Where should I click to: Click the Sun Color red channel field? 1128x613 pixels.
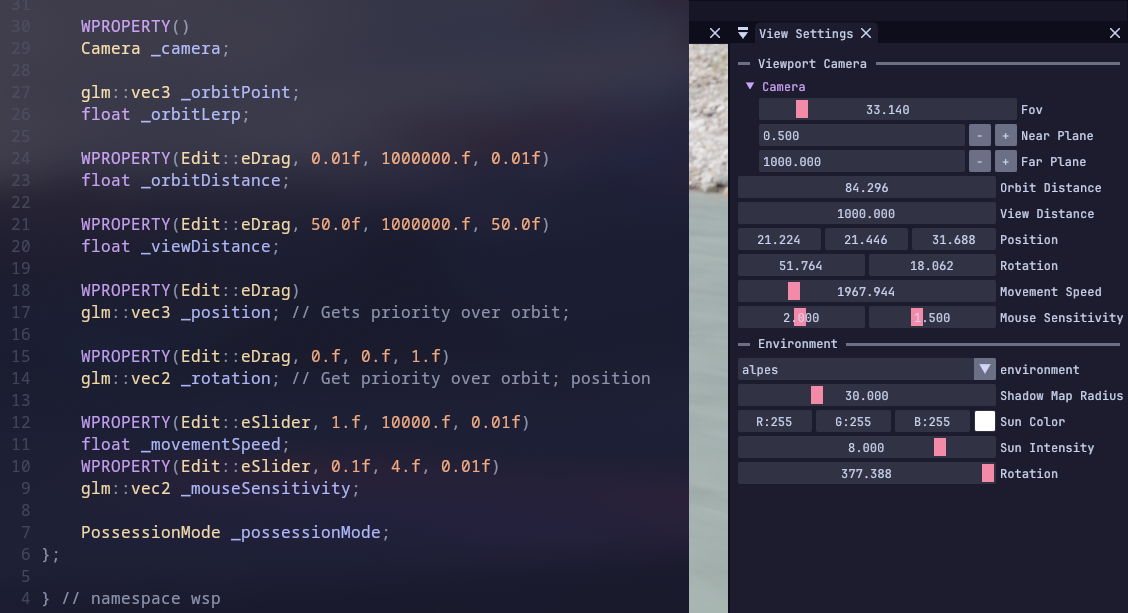pyautogui.click(x=774, y=422)
